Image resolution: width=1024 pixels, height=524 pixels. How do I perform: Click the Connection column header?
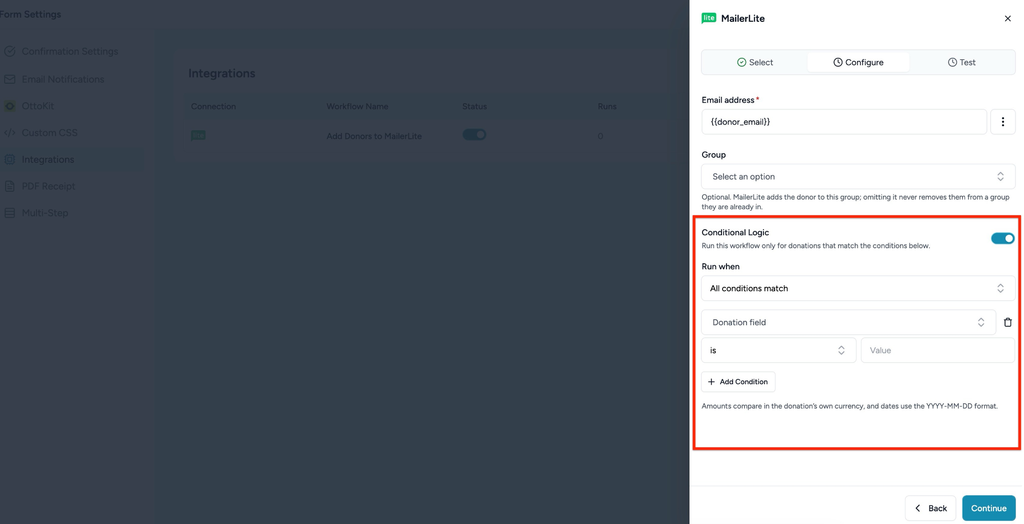coord(214,106)
